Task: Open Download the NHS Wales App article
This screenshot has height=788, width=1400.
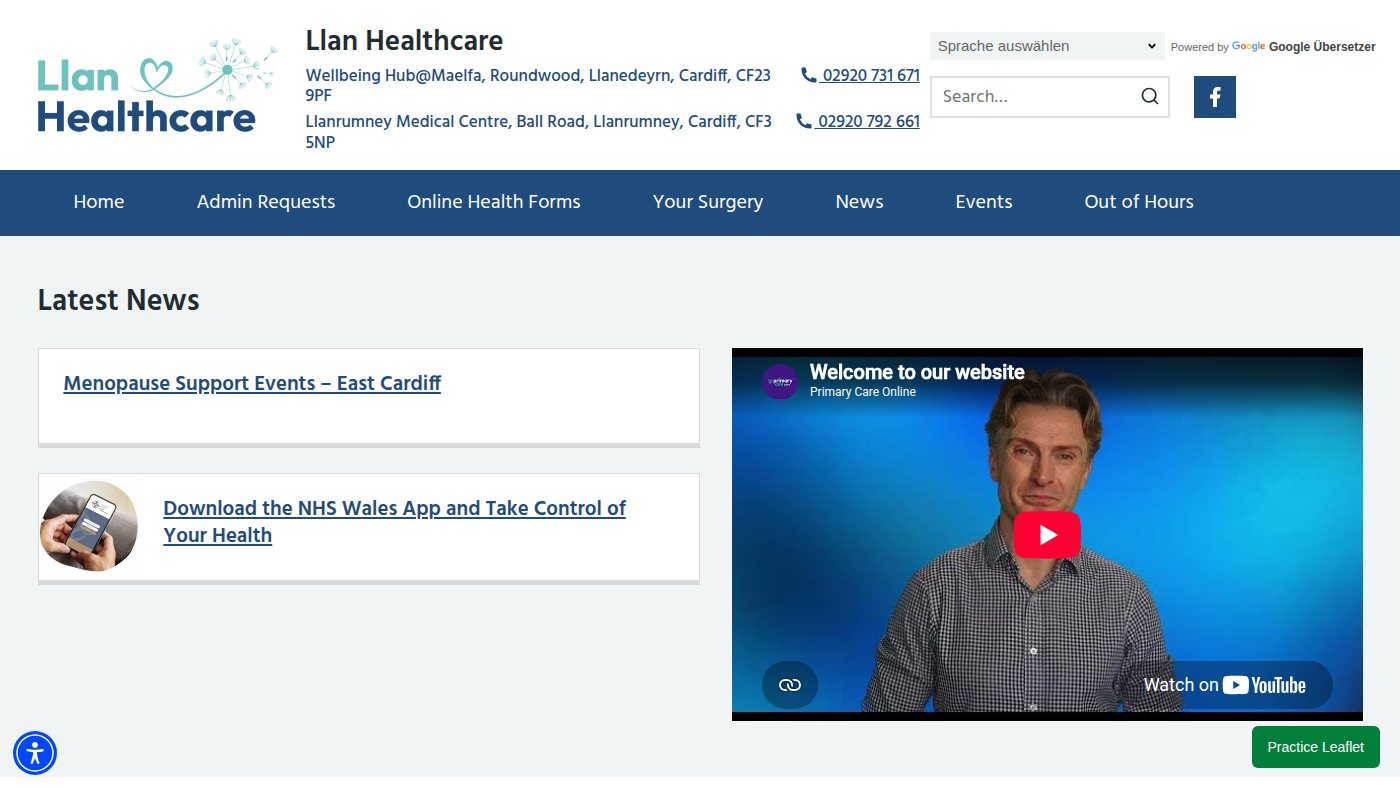Action: [394, 521]
